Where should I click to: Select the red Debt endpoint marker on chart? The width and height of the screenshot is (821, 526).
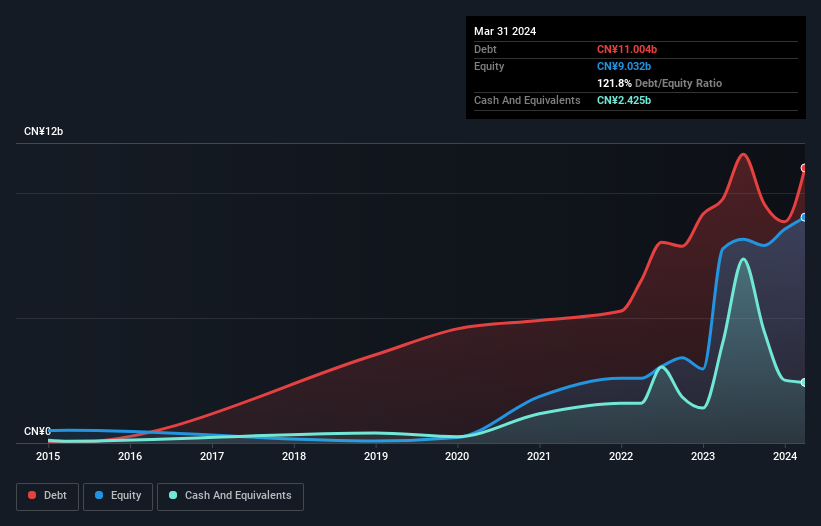coord(804,168)
